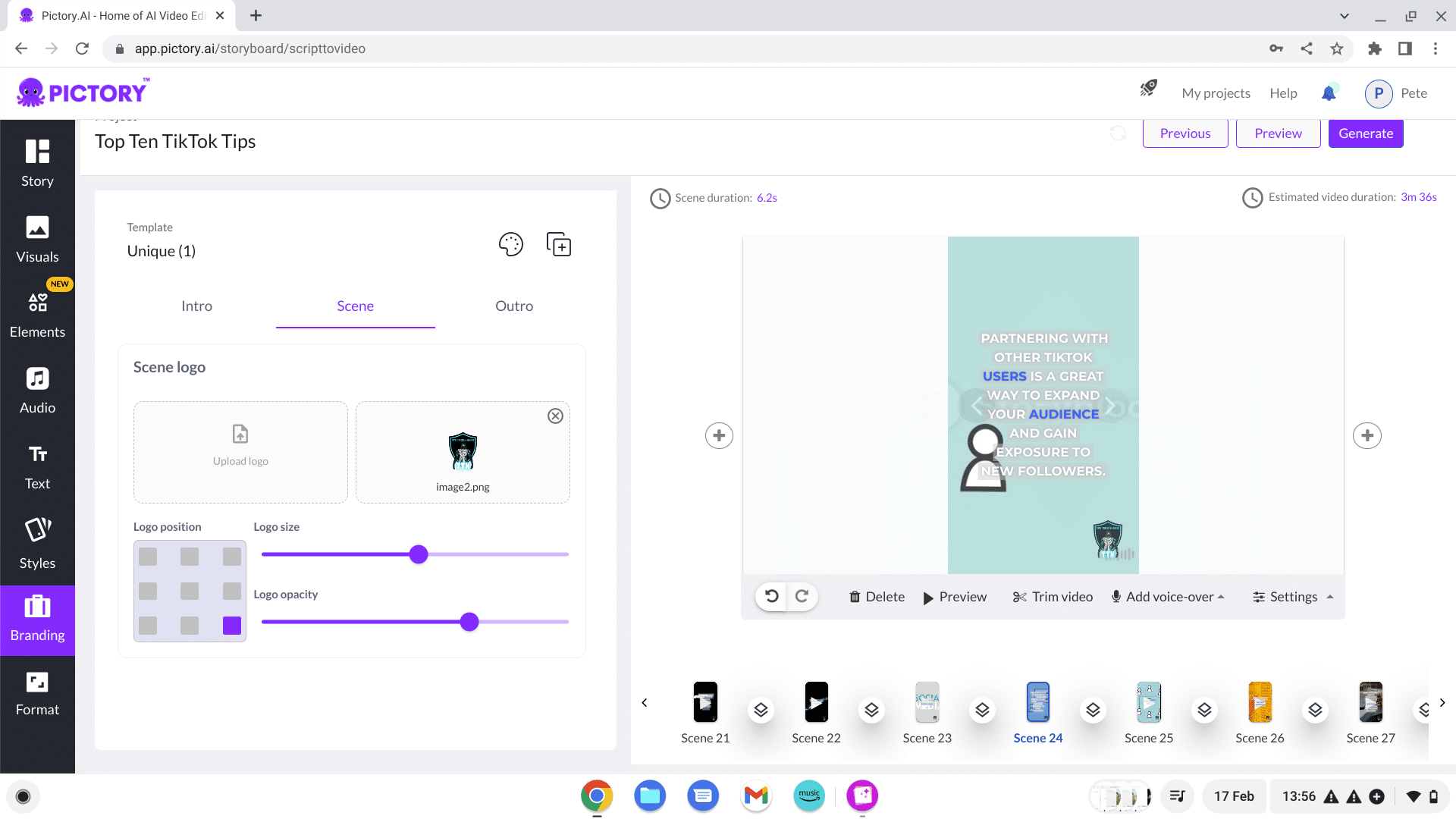Switch to the Intro tab

coord(196,306)
